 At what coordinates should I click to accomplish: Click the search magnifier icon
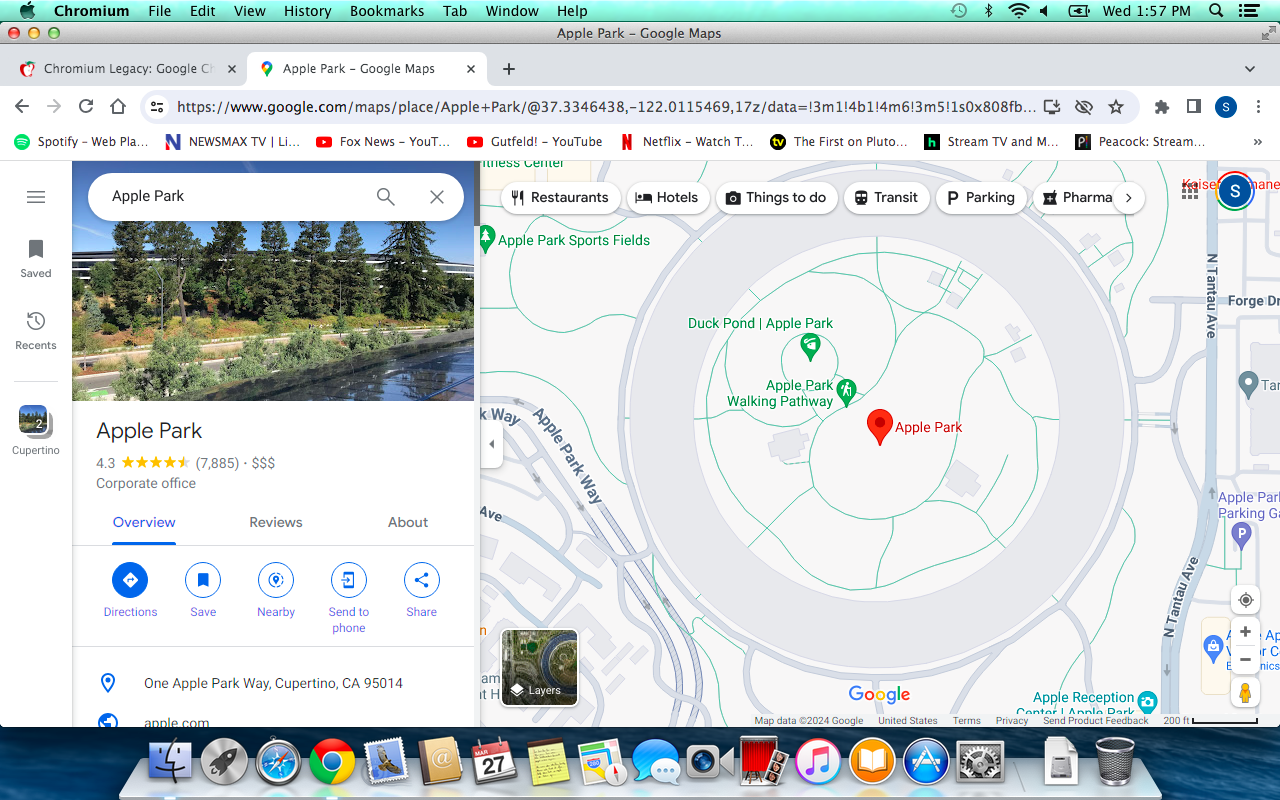tap(386, 197)
